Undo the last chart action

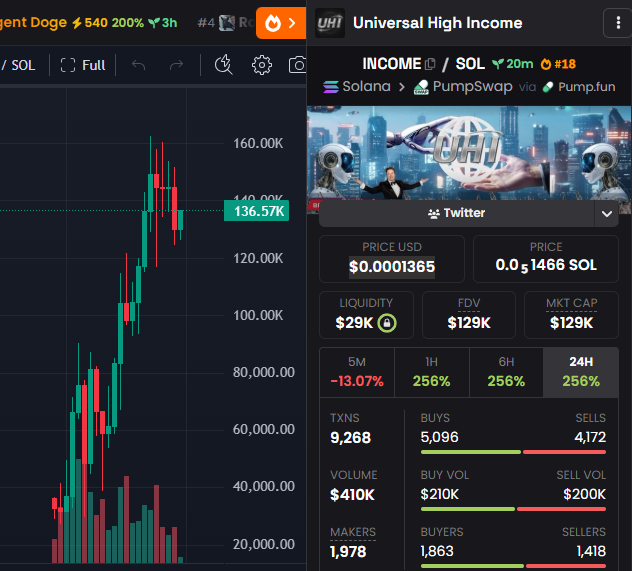[139, 65]
